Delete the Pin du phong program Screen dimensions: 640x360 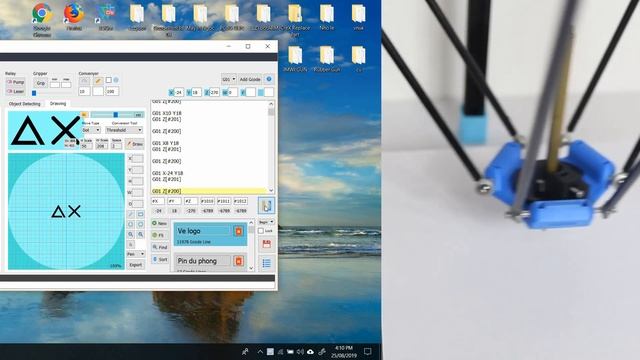pos(239,261)
